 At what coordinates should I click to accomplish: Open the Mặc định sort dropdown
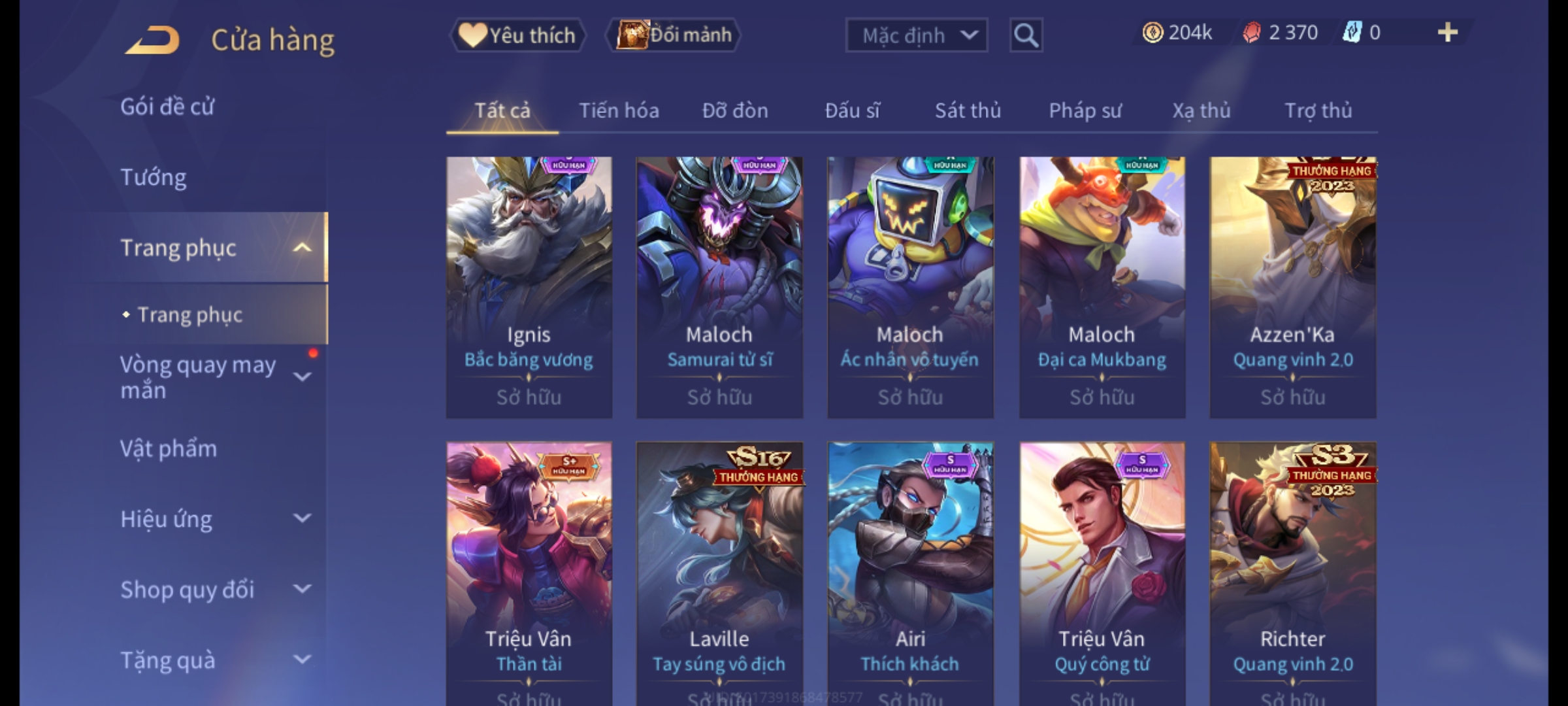917,35
